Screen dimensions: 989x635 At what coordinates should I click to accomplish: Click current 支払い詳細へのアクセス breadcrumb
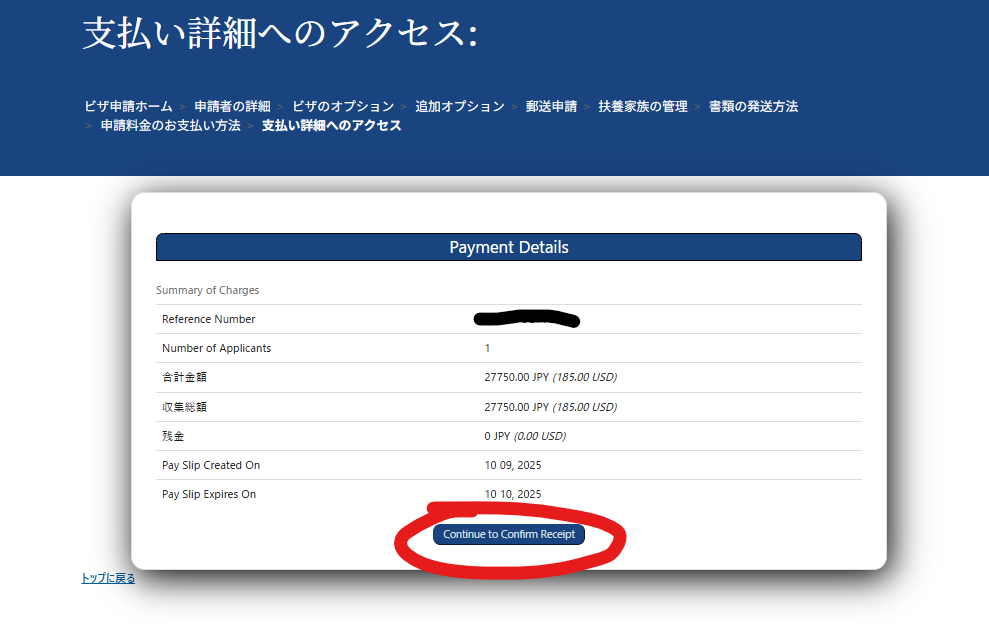[331, 126]
